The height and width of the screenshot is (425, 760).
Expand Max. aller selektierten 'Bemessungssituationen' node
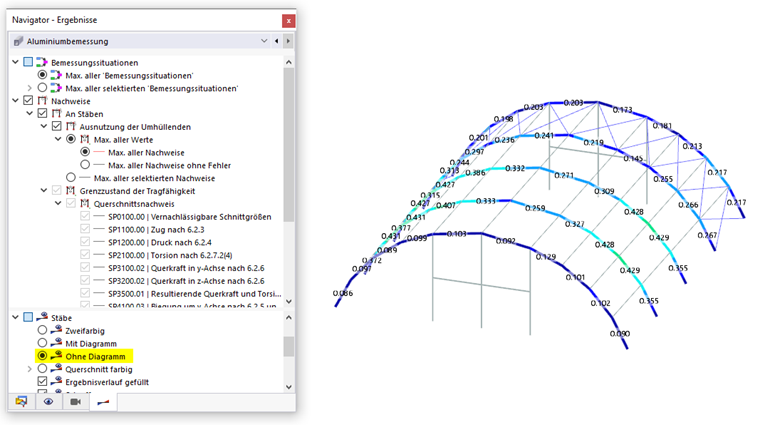point(30,88)
